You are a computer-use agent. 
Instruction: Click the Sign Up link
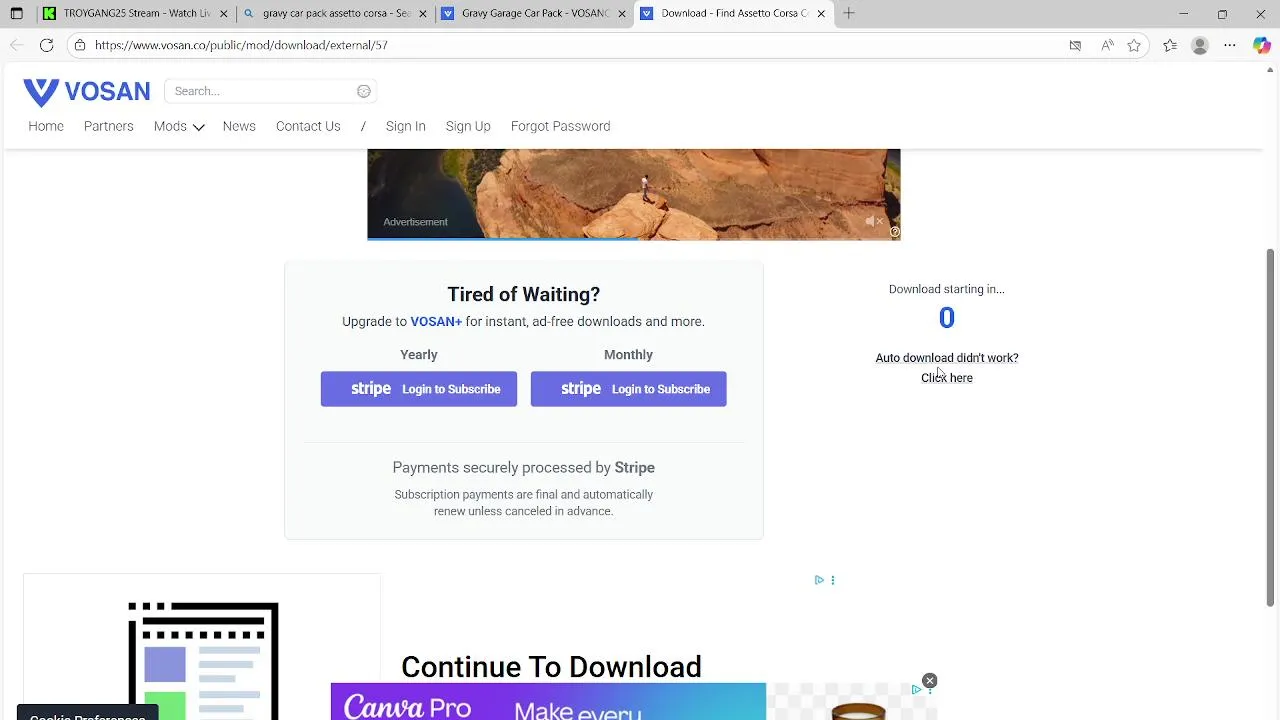(x=468, y=126)
